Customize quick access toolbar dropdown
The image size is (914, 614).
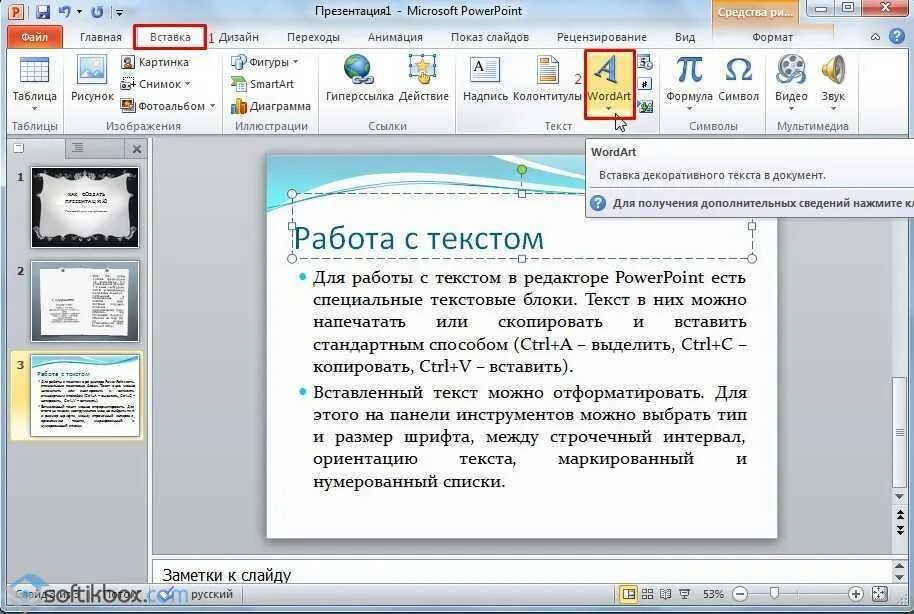119,12
